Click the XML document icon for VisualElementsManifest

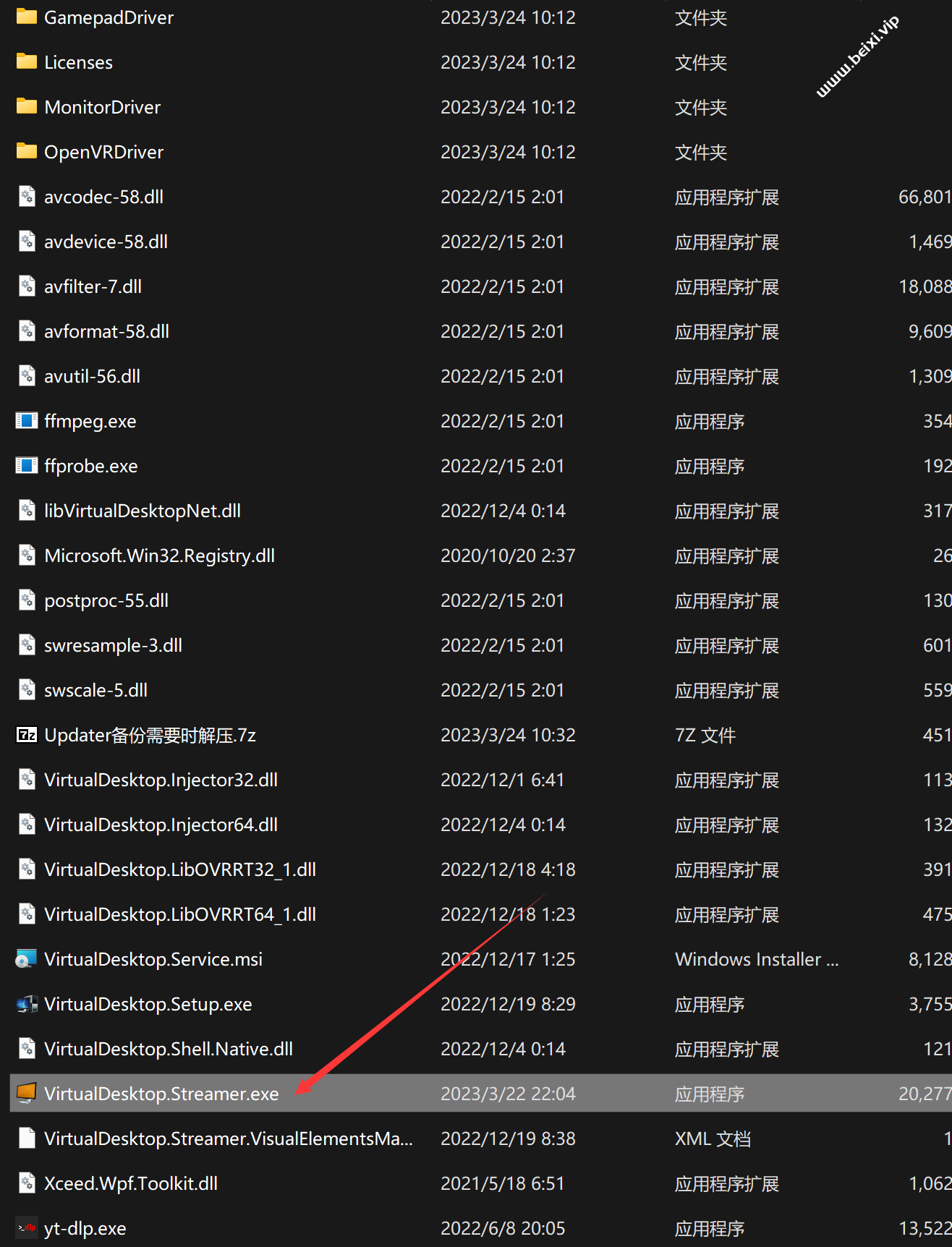pyautogui.click(x=27, y=1138)
